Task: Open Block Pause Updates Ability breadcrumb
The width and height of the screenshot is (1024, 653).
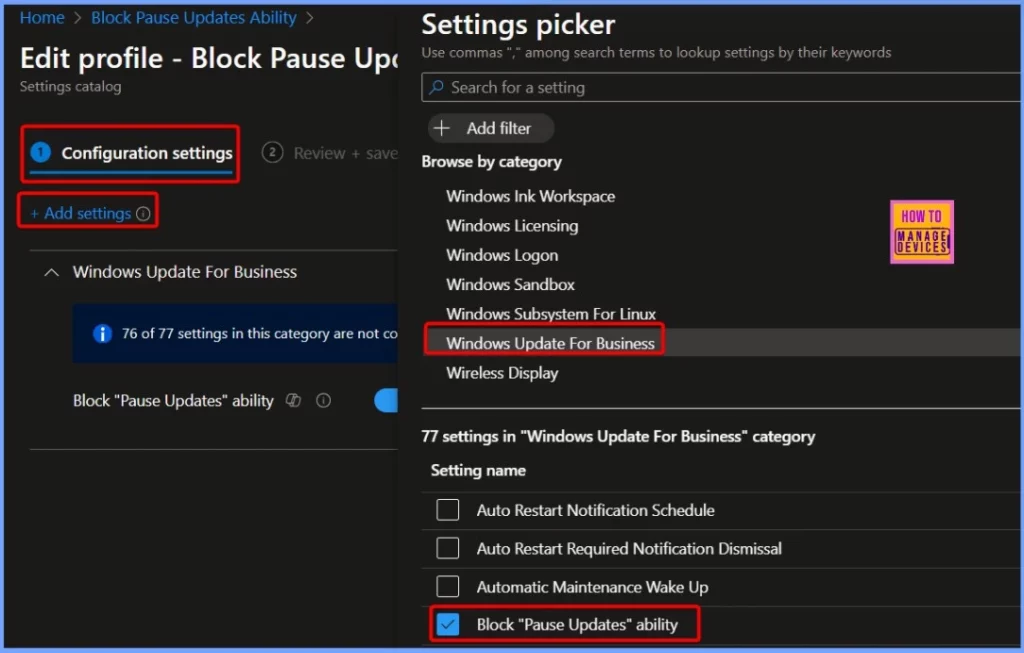Action: (193, 18)
